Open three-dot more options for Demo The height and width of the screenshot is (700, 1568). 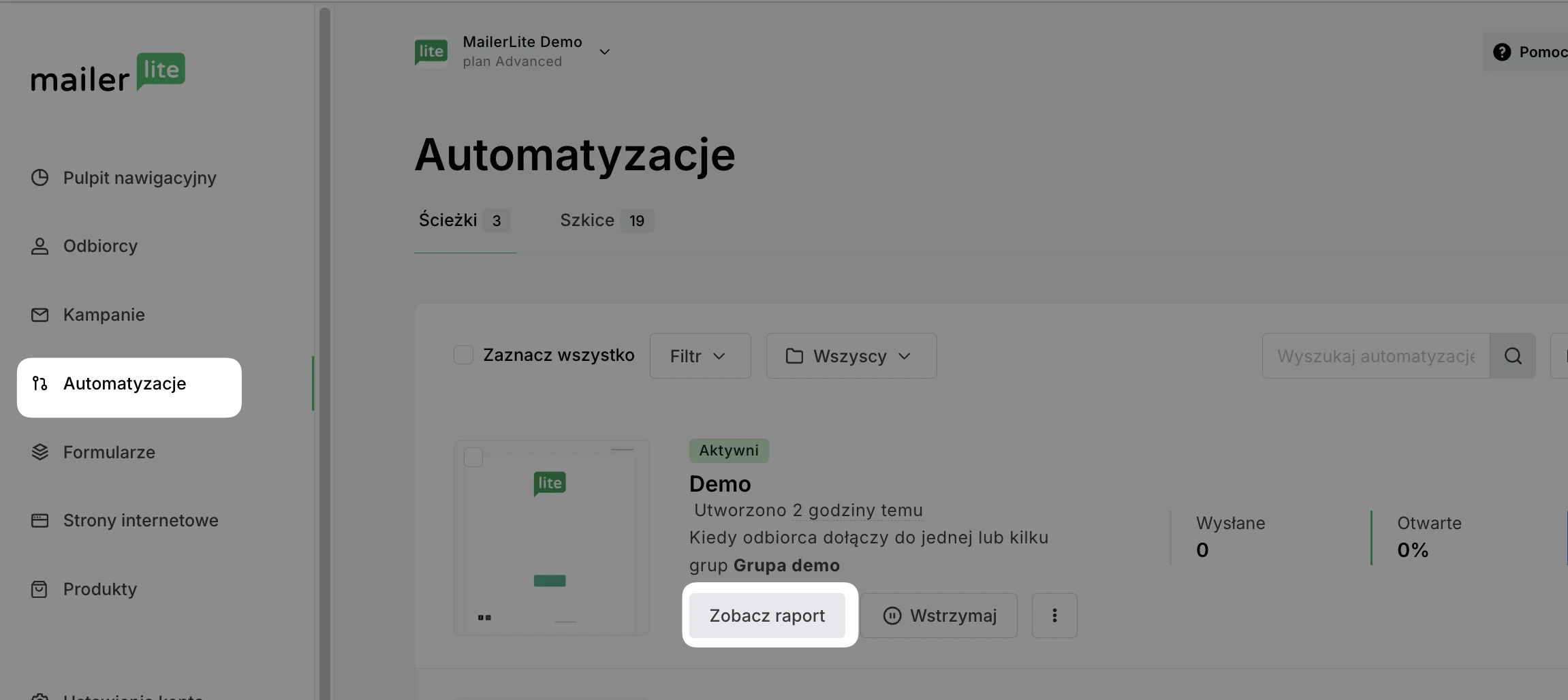[x=1054, y=616]
